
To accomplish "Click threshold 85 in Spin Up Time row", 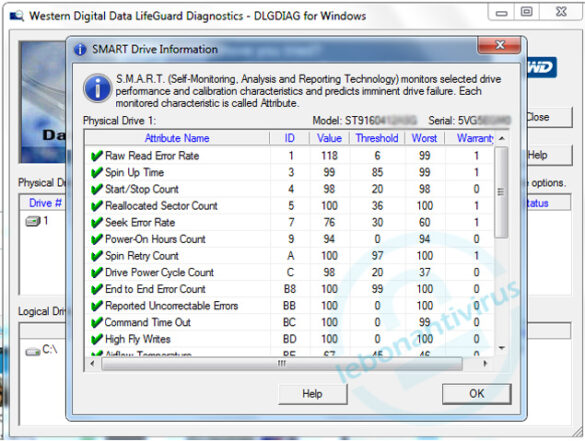I will [x=377, y=172].
